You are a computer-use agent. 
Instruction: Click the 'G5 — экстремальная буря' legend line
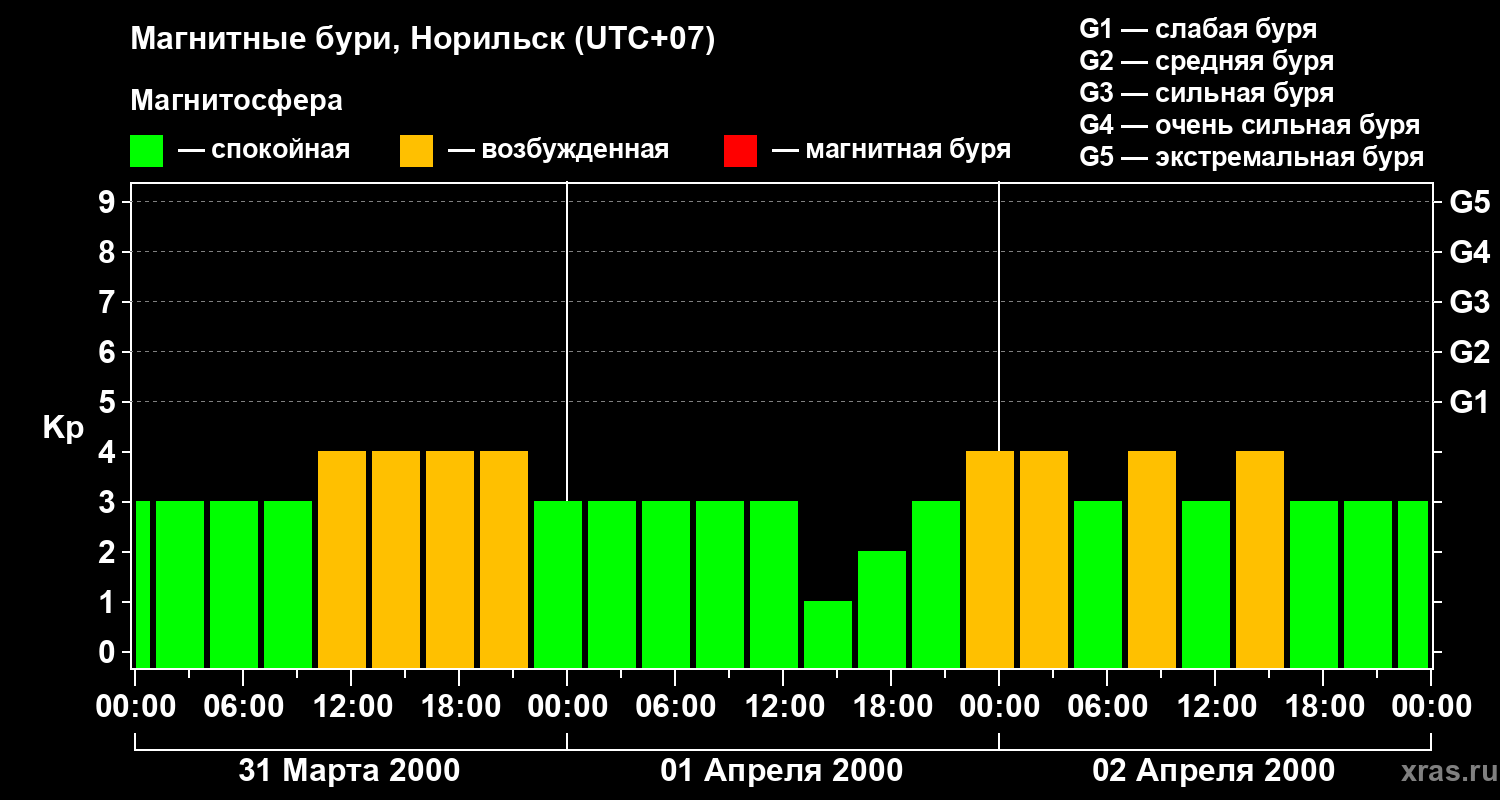tap(1252, 157)
